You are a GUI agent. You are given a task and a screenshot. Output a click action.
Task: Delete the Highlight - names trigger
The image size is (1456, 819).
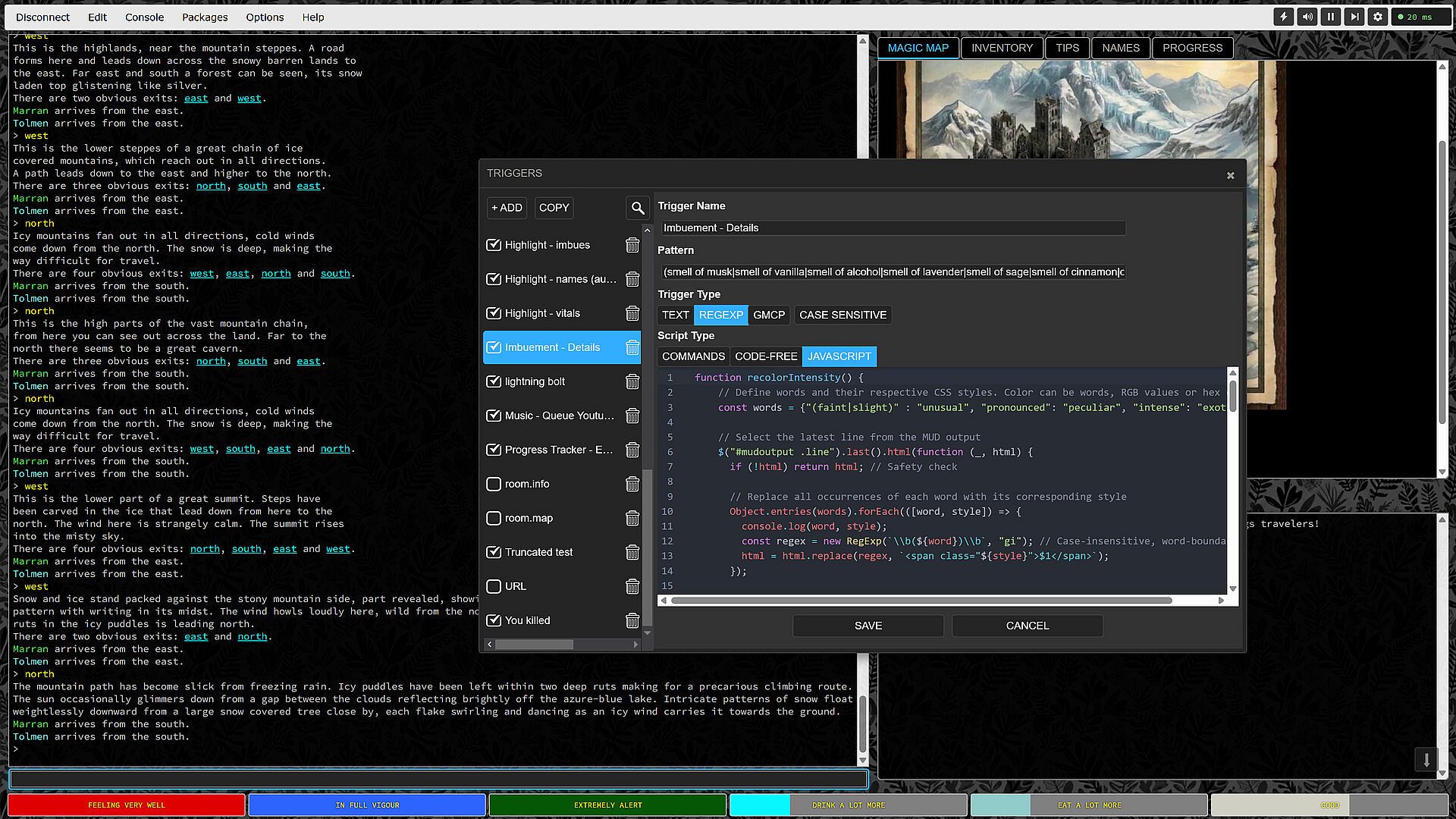coord(632,279)
